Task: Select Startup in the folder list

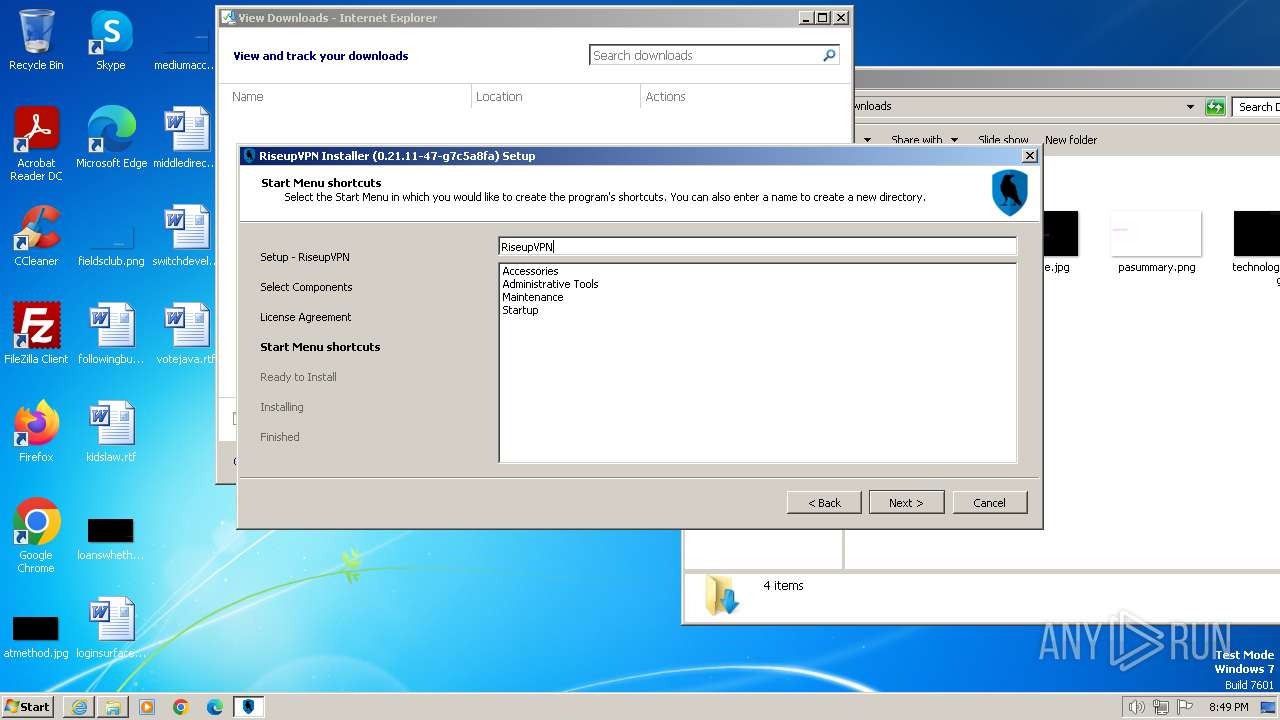Action: (x=520, y=310)
